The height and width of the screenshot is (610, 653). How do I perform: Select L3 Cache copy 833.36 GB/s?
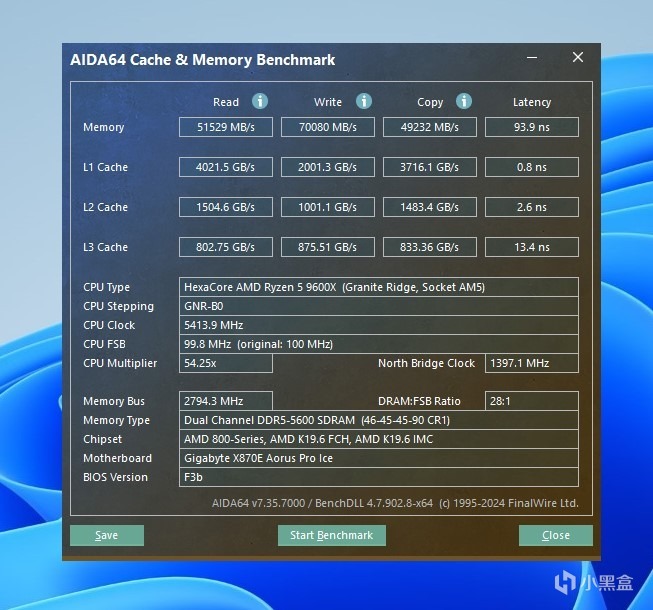pos(430,247)
